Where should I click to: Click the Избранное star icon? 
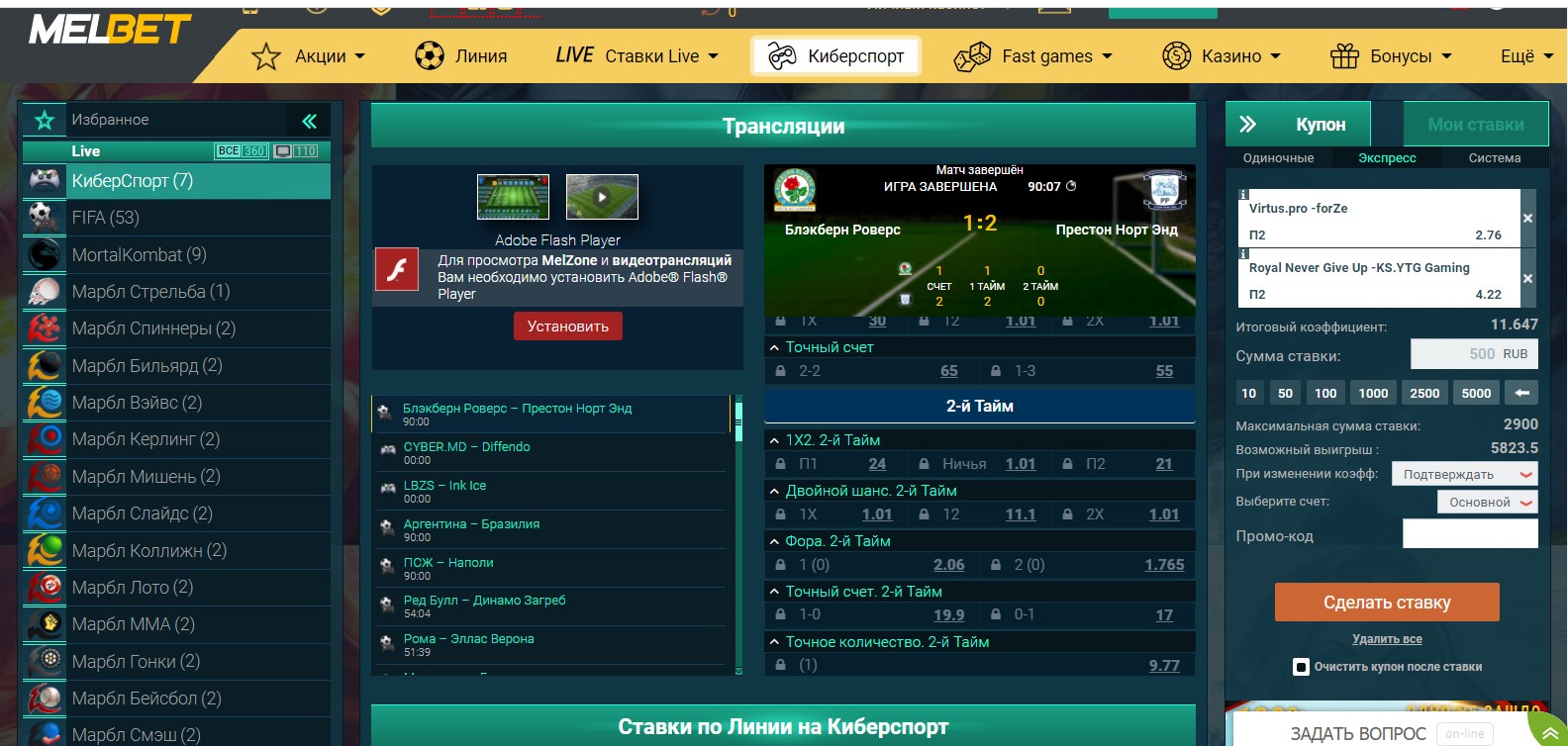(x=45, y=120)
